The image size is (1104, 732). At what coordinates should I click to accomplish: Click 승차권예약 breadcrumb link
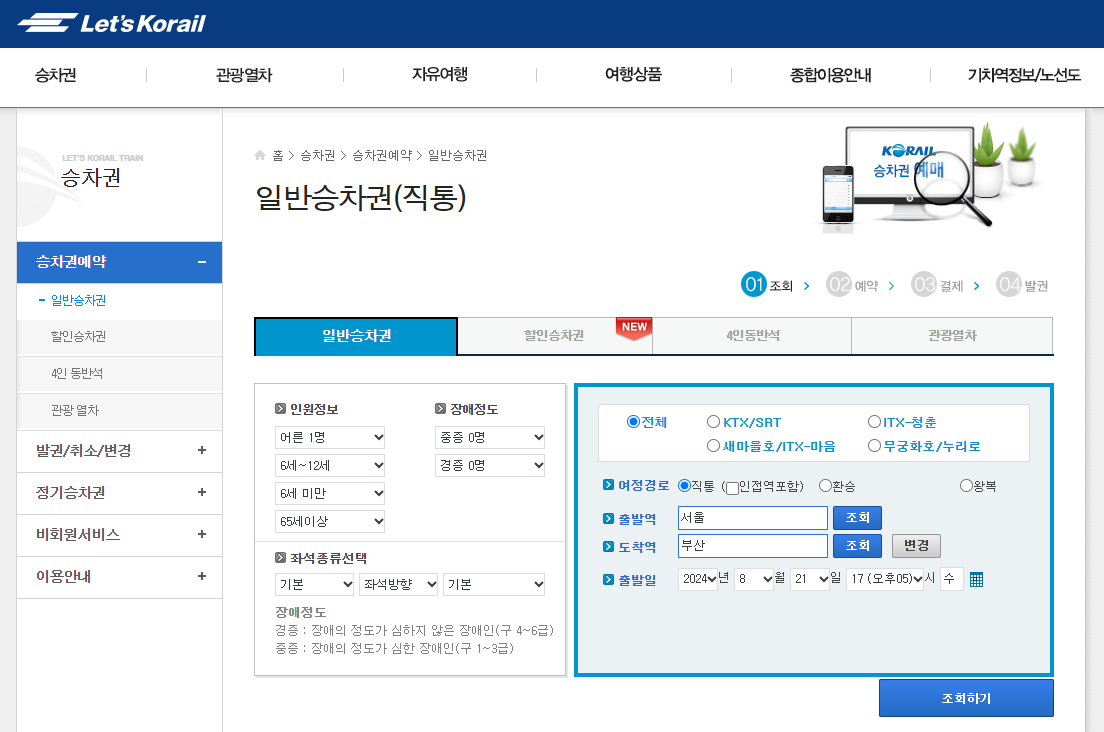click(x=382, y=155)
